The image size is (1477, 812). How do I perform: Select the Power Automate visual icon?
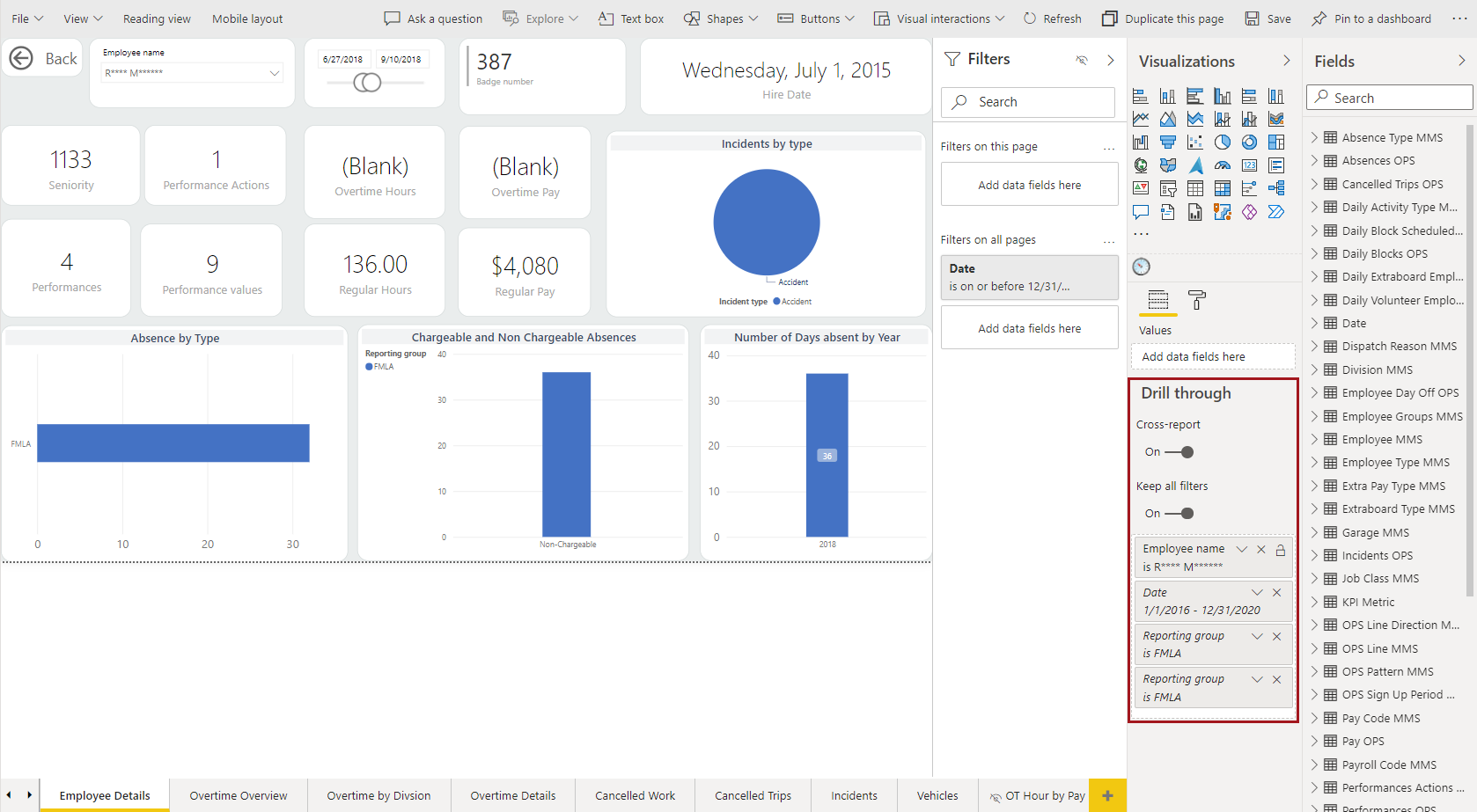[x=1276, y=211]
